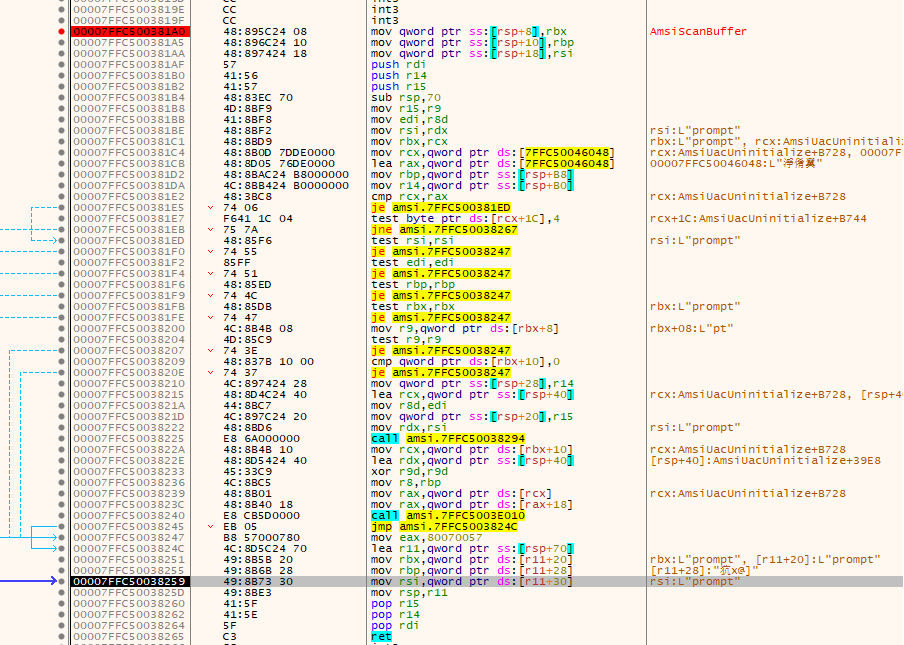Click instruction jne amsi.7FFC50038267
Image resolution: width=904 pixels, height=645 pixels.
445,229
